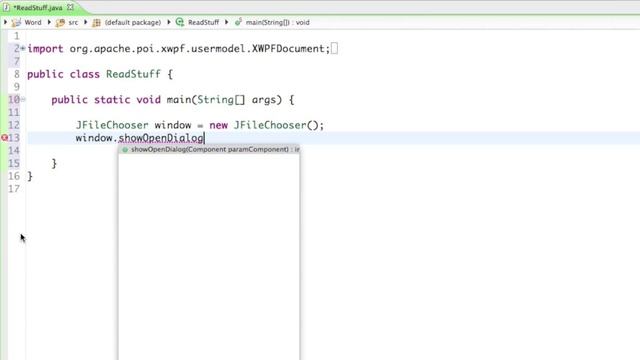Open the (default package) breadcrumb
Screen dimensions: 640x360
(x=133, y=22)
